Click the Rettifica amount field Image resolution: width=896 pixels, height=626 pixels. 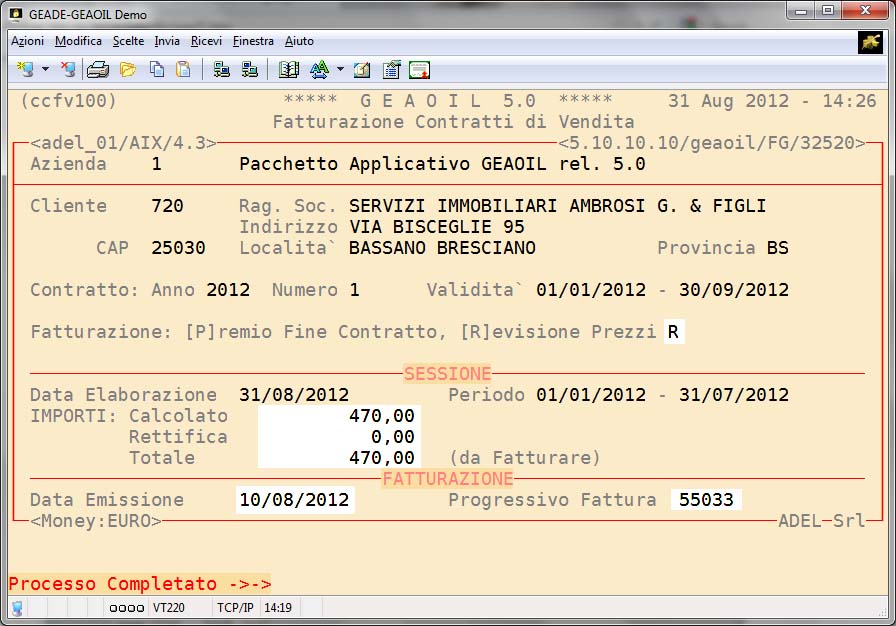tap(338, 437)
